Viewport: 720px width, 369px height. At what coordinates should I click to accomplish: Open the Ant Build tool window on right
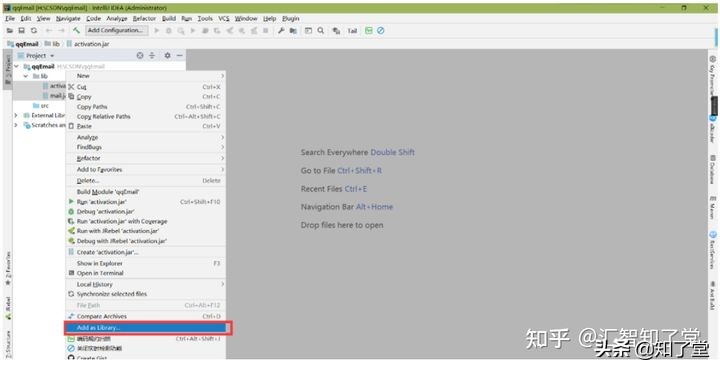point(712,296)
